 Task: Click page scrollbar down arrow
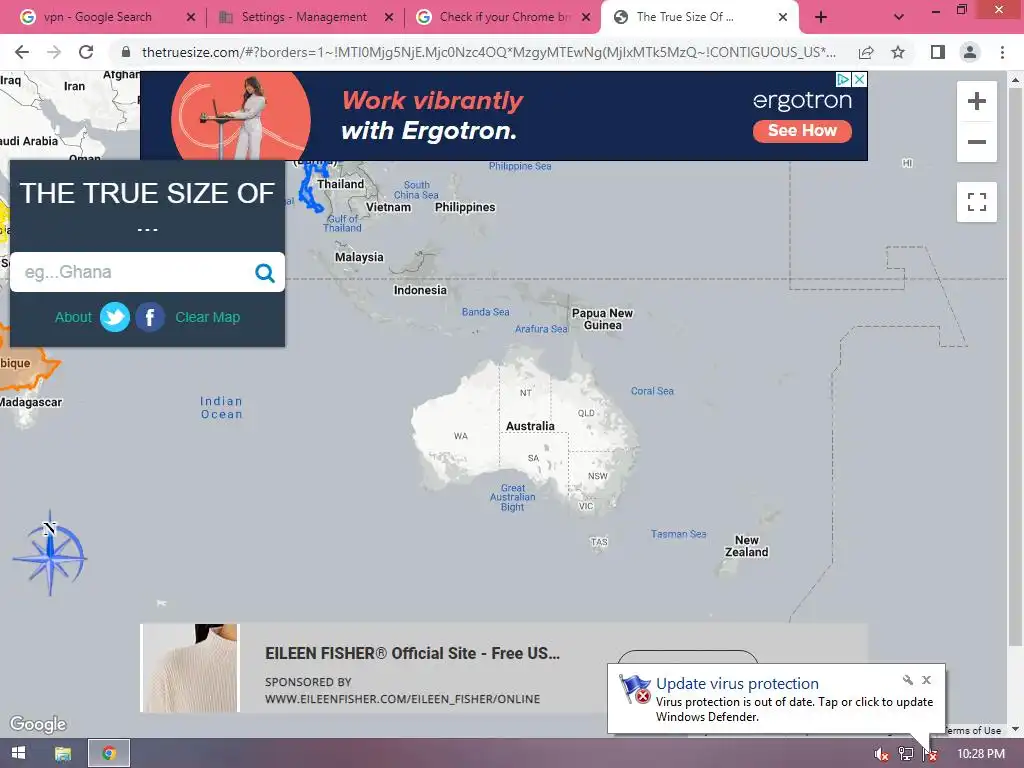(1015, 729)
